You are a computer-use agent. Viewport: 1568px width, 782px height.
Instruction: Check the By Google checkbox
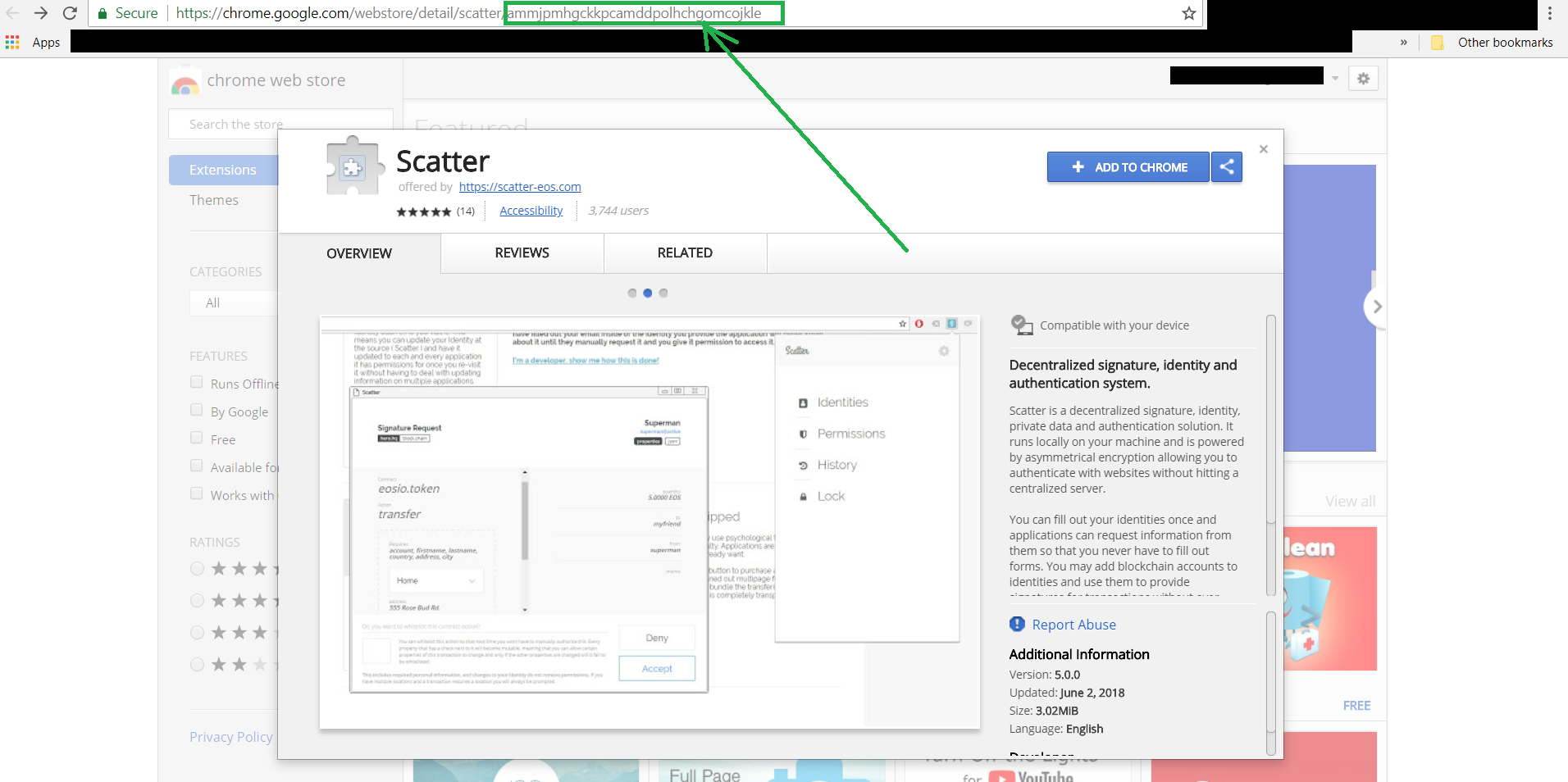coord(196,410)
